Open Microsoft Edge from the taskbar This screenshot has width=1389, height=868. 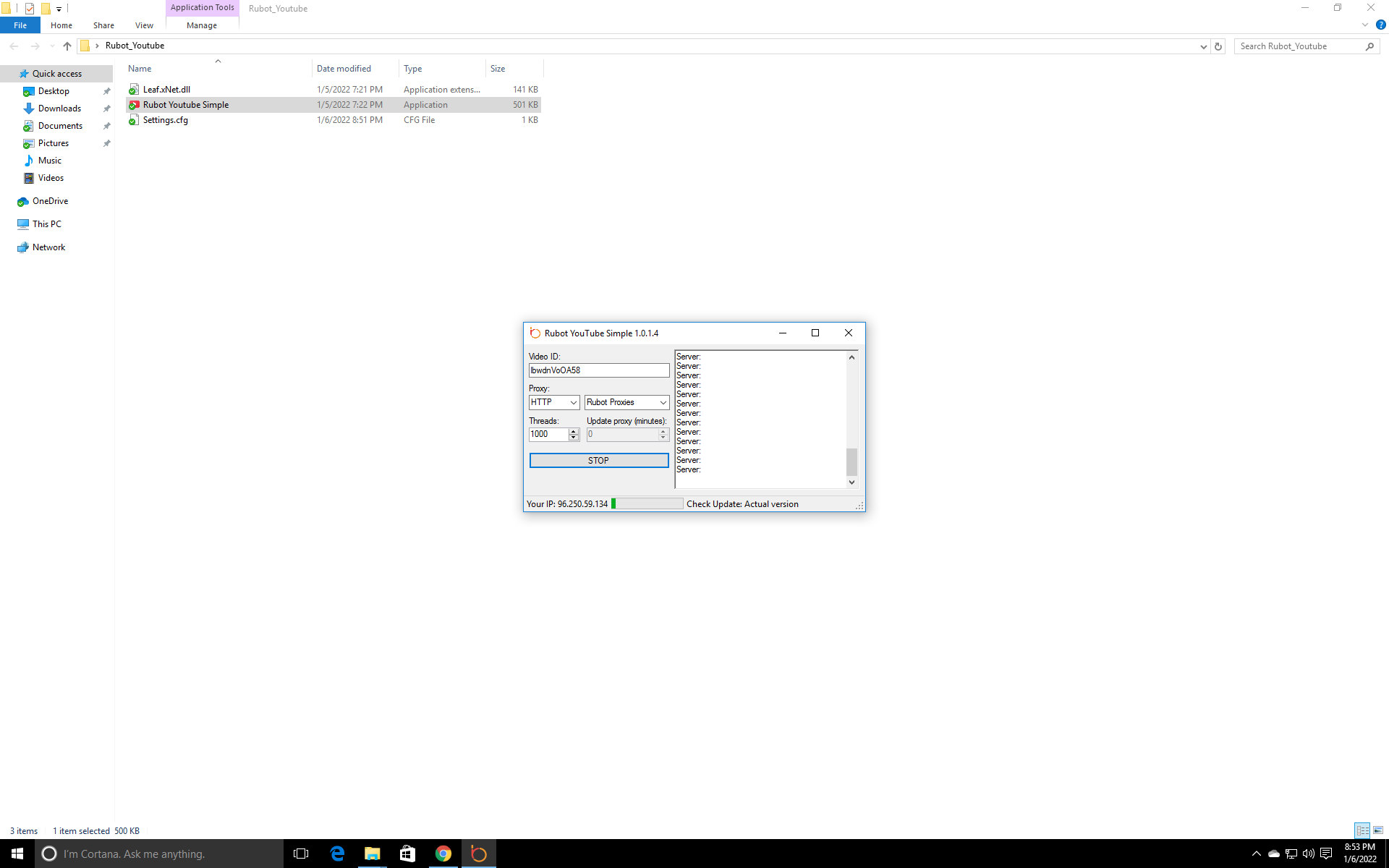click(x=337, y=854)
